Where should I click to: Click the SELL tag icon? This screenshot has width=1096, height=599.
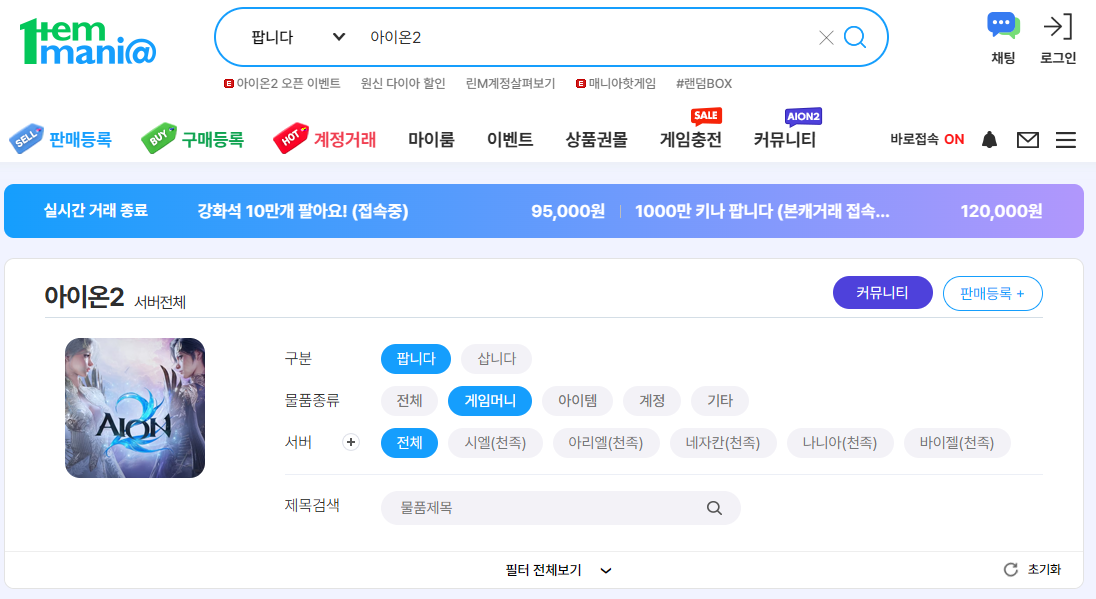click(x=27, y=139)
